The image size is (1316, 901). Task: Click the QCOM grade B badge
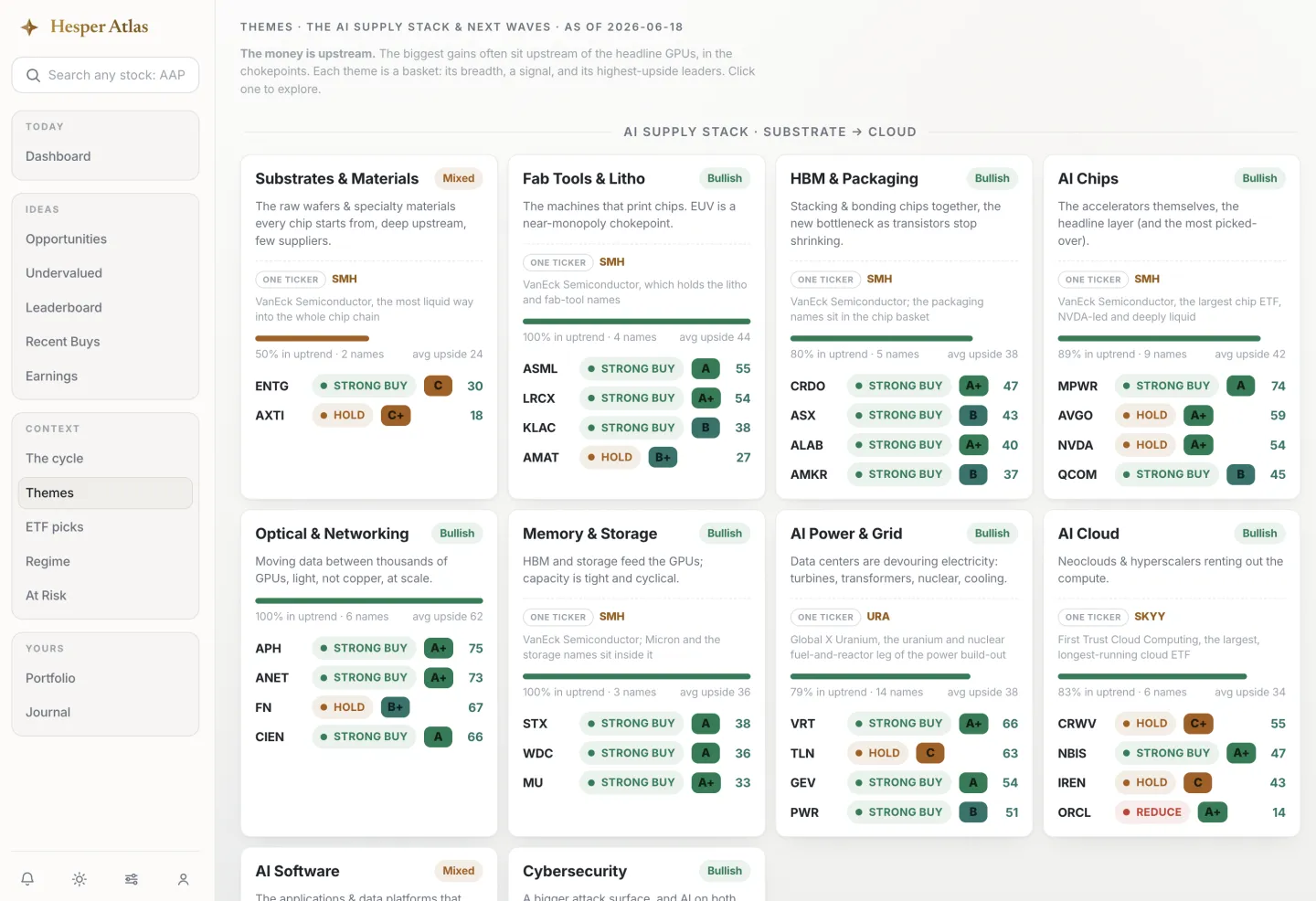pyautogui.click(x=1240, y=475)
